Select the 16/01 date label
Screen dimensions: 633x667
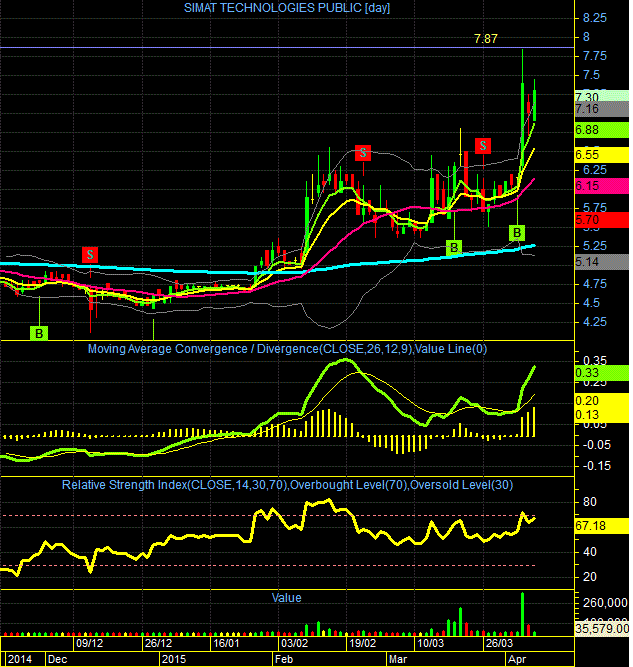tap(226, 643)
